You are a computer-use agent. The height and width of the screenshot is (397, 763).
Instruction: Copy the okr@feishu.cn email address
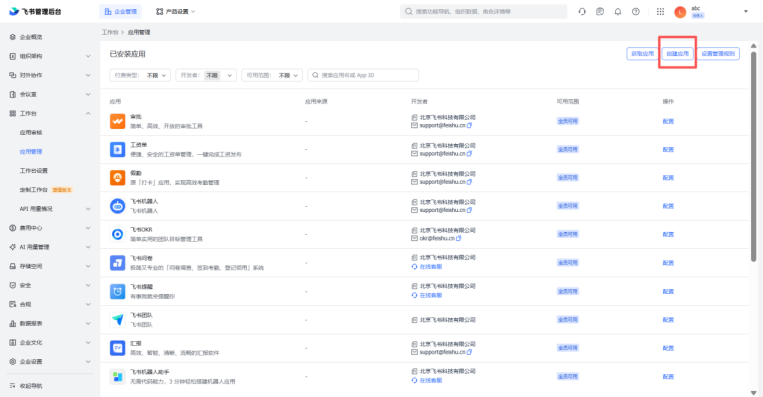pos(458,238)
